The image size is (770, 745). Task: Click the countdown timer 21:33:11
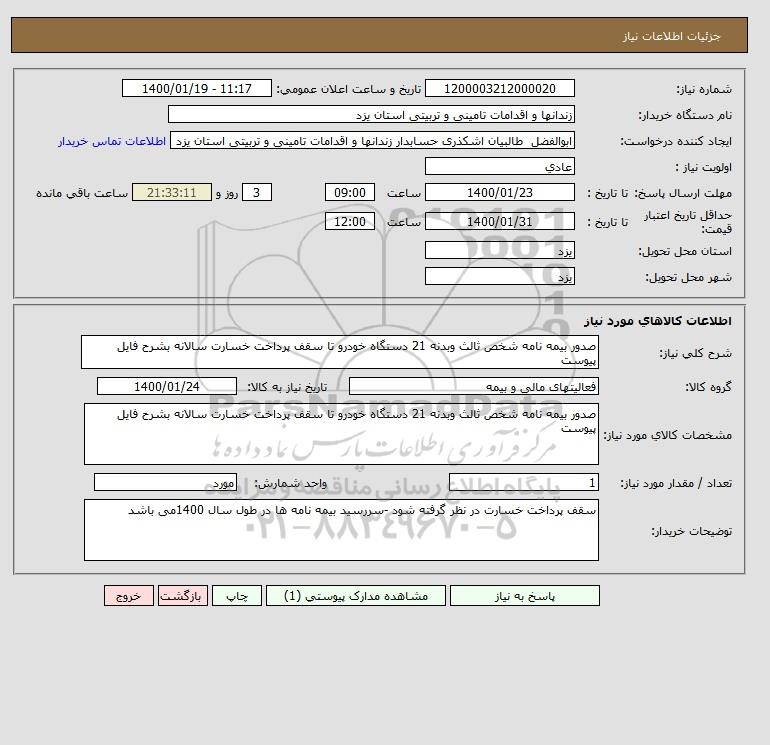coord(172,193)
